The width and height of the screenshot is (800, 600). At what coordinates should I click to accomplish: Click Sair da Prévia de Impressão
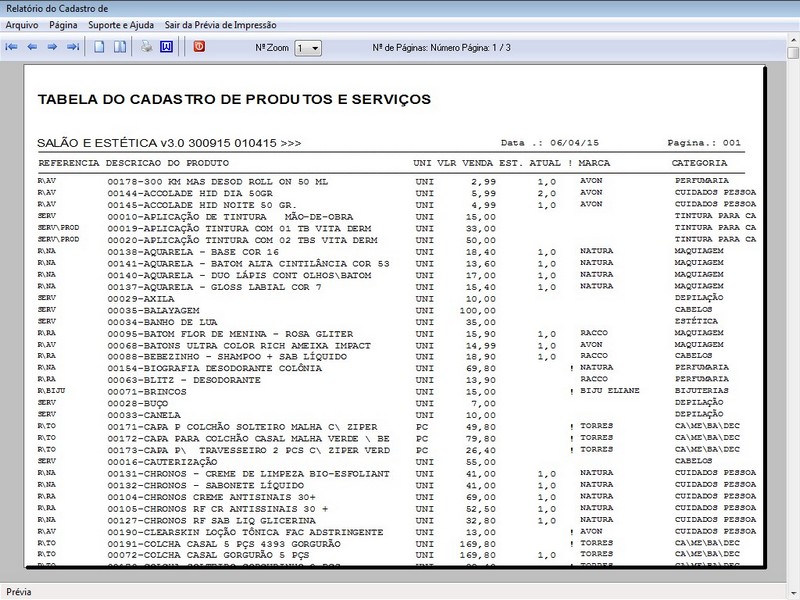[x=214, y=23]
